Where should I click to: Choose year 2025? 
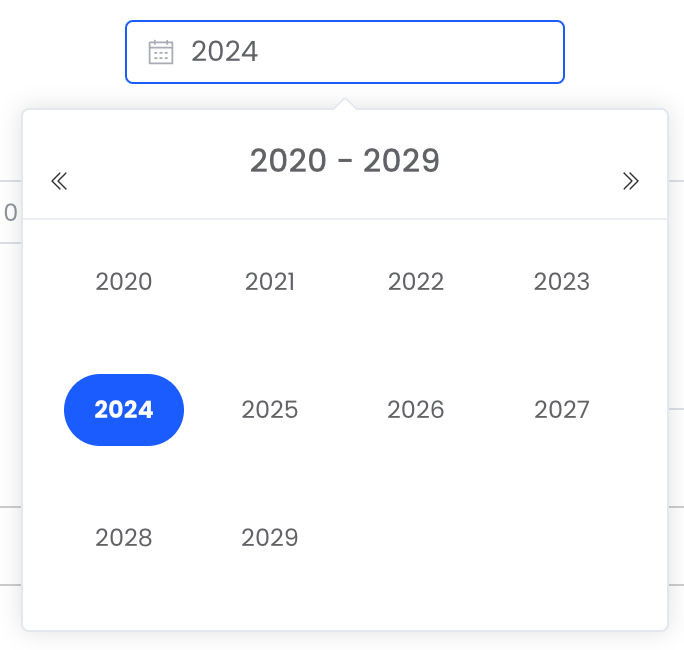(270, 410)
